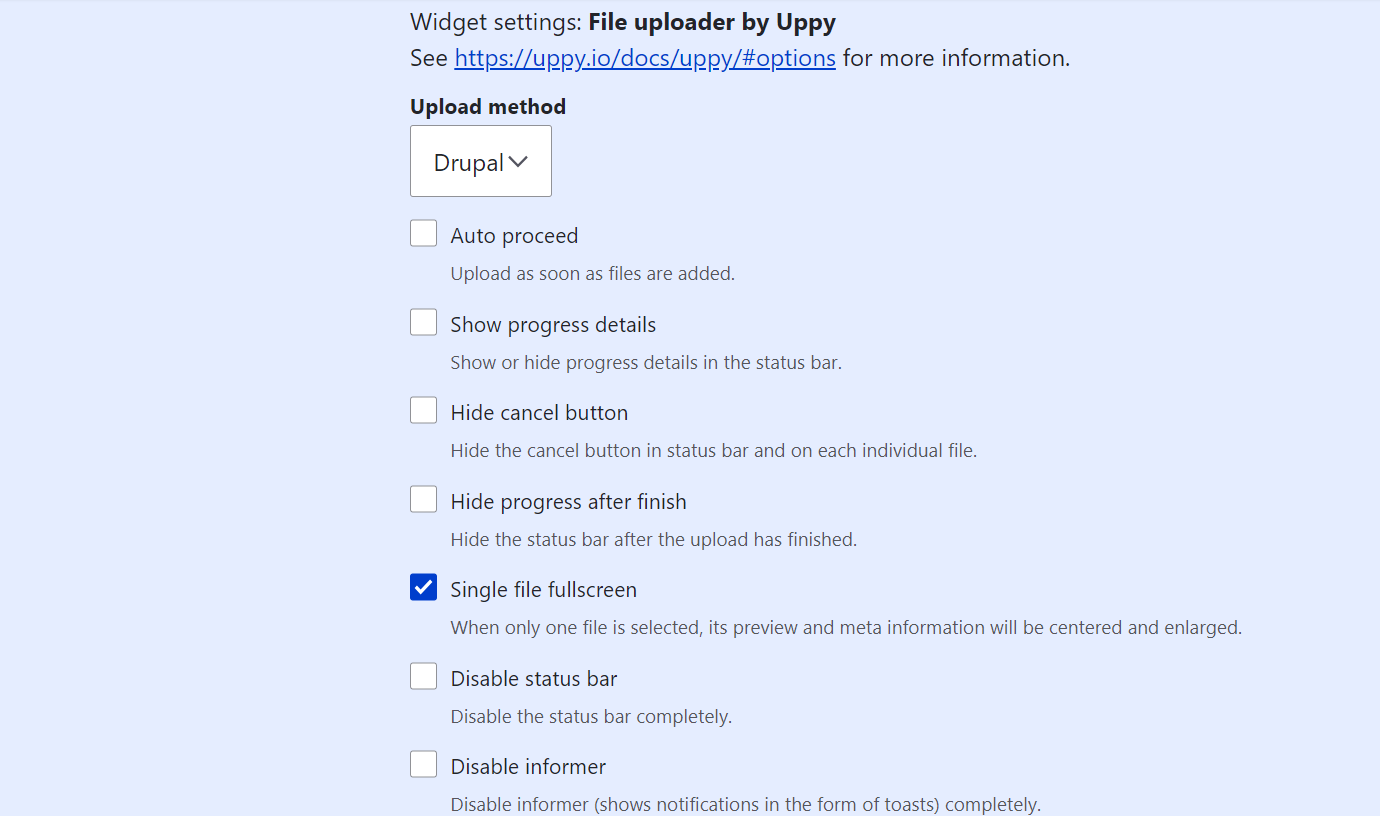
Task: Click the Hide progress after finish label
Action: [568, 501]
